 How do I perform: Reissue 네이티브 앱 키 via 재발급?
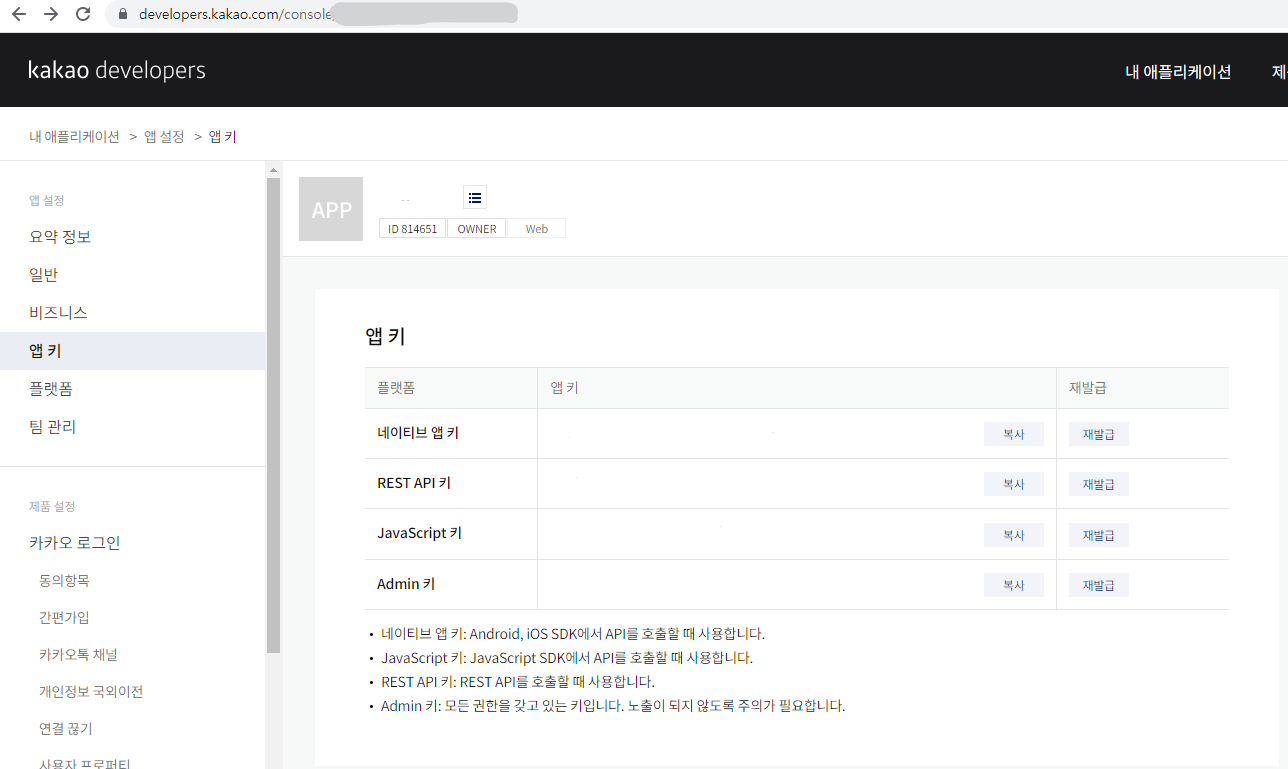point(1098,434)
